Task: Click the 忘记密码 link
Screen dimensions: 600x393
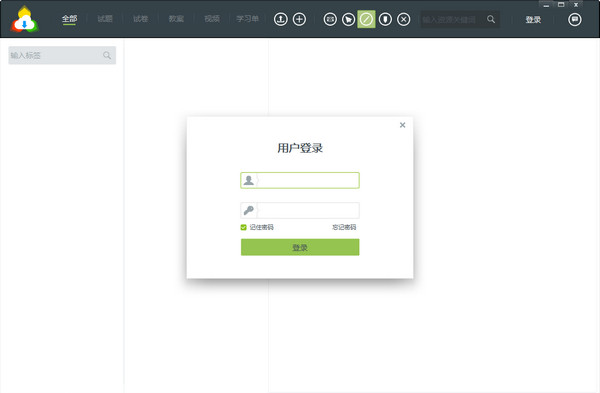Action: click(x=344, y=227)
